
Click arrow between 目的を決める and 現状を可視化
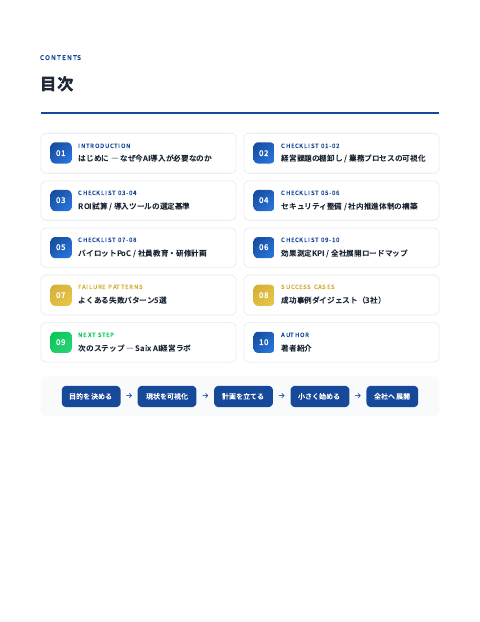pos(129,396)
